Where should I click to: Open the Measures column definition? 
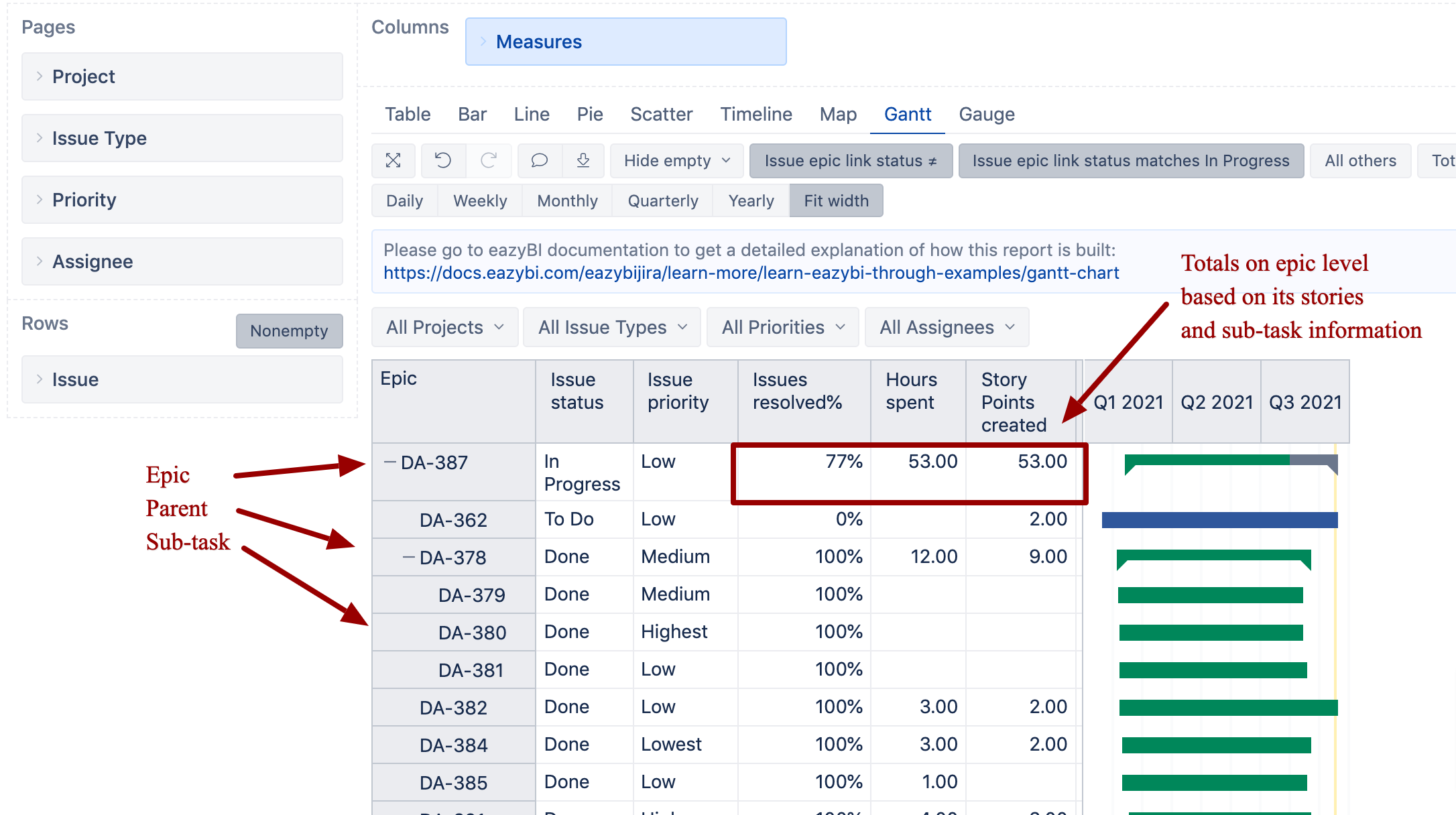point(538,41)
